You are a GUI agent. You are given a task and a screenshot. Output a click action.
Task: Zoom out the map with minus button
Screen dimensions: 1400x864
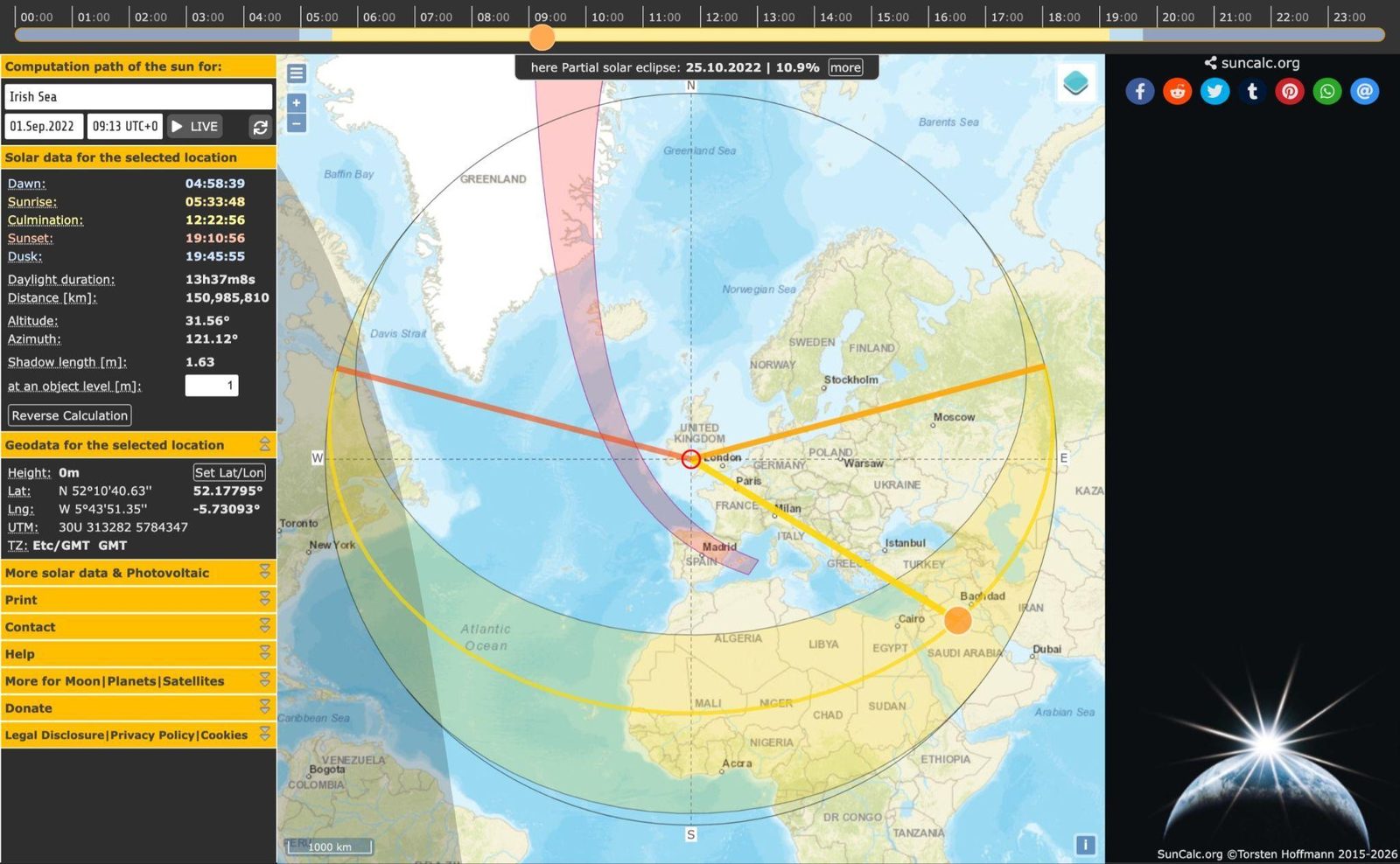click(x=297, y=123)
